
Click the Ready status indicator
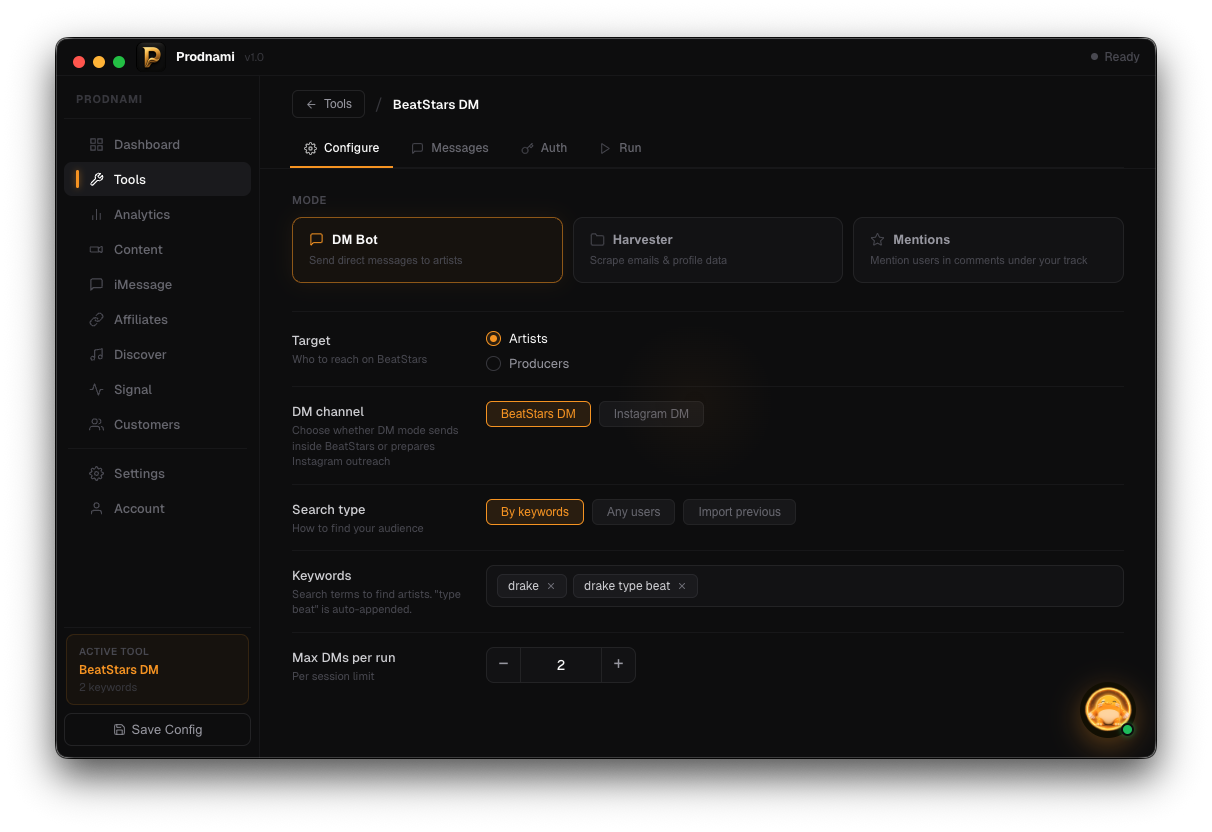point(1115,57)
